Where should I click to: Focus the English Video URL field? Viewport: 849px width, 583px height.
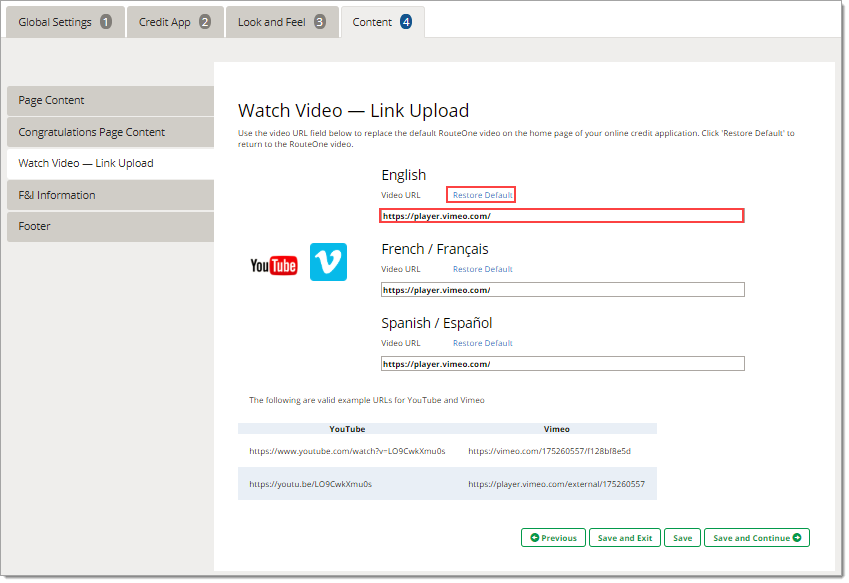(562, 216)
